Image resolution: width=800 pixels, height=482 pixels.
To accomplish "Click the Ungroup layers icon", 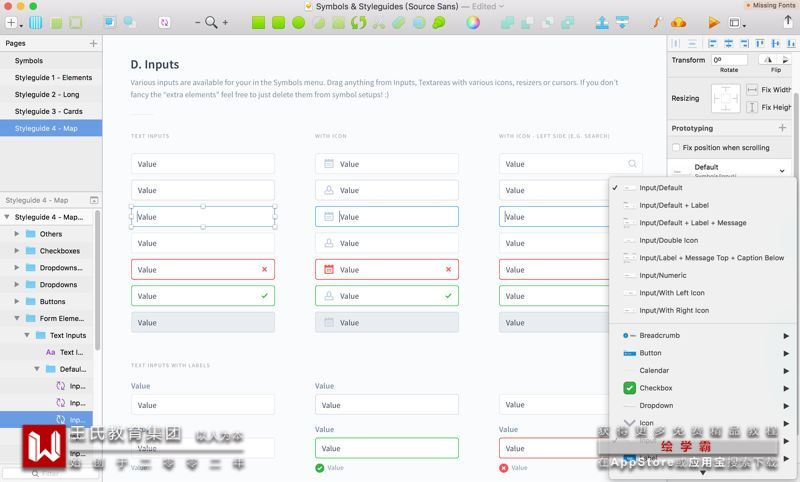I will click(x=76, y=22).
